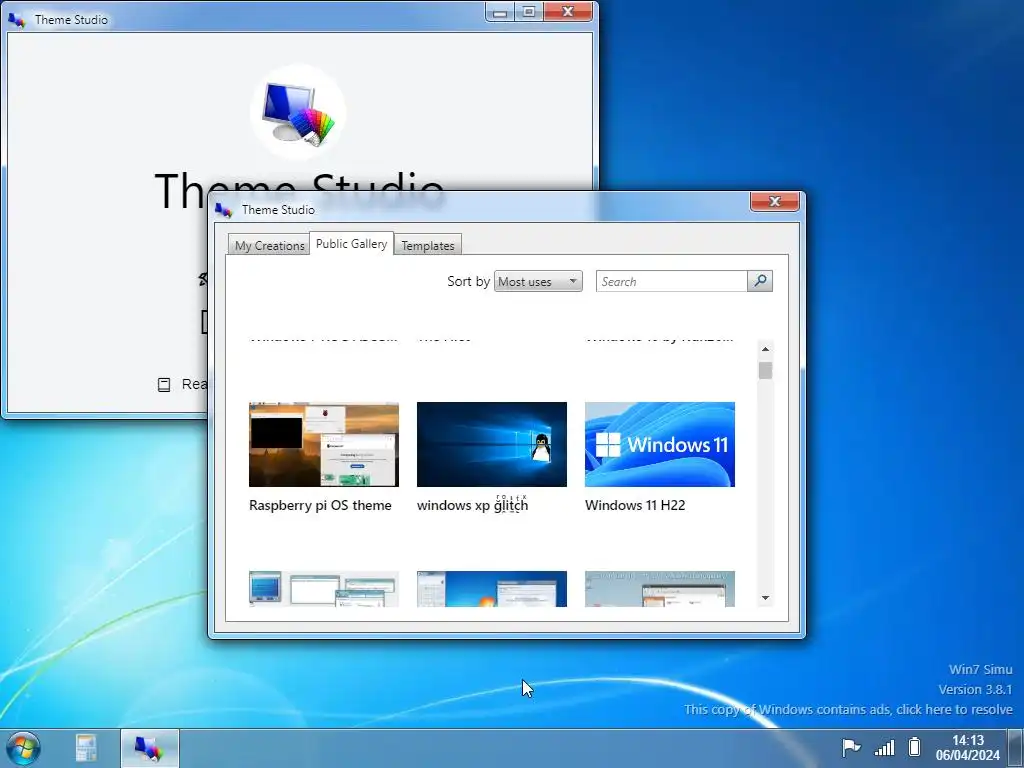Select the windows xp glitch thumbnail

click(x=492, y=444)
